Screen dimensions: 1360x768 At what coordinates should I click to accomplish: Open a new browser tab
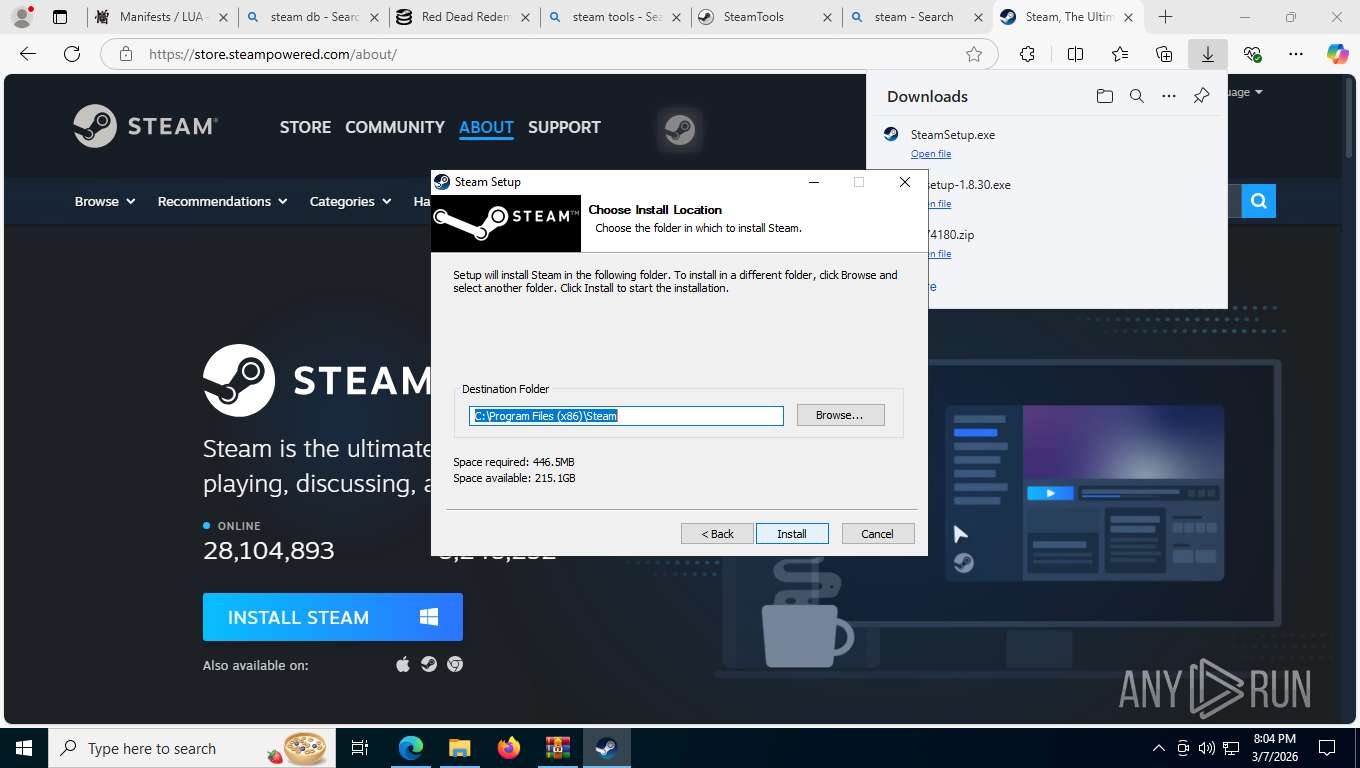click(x=1165, y=17)
